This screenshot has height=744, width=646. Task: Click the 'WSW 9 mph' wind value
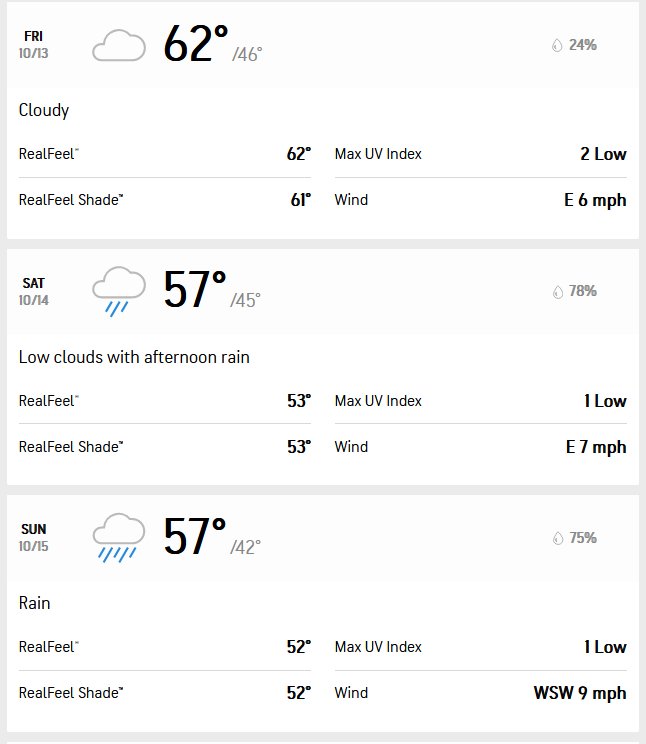pyautogui.click(x=580, y=693)
